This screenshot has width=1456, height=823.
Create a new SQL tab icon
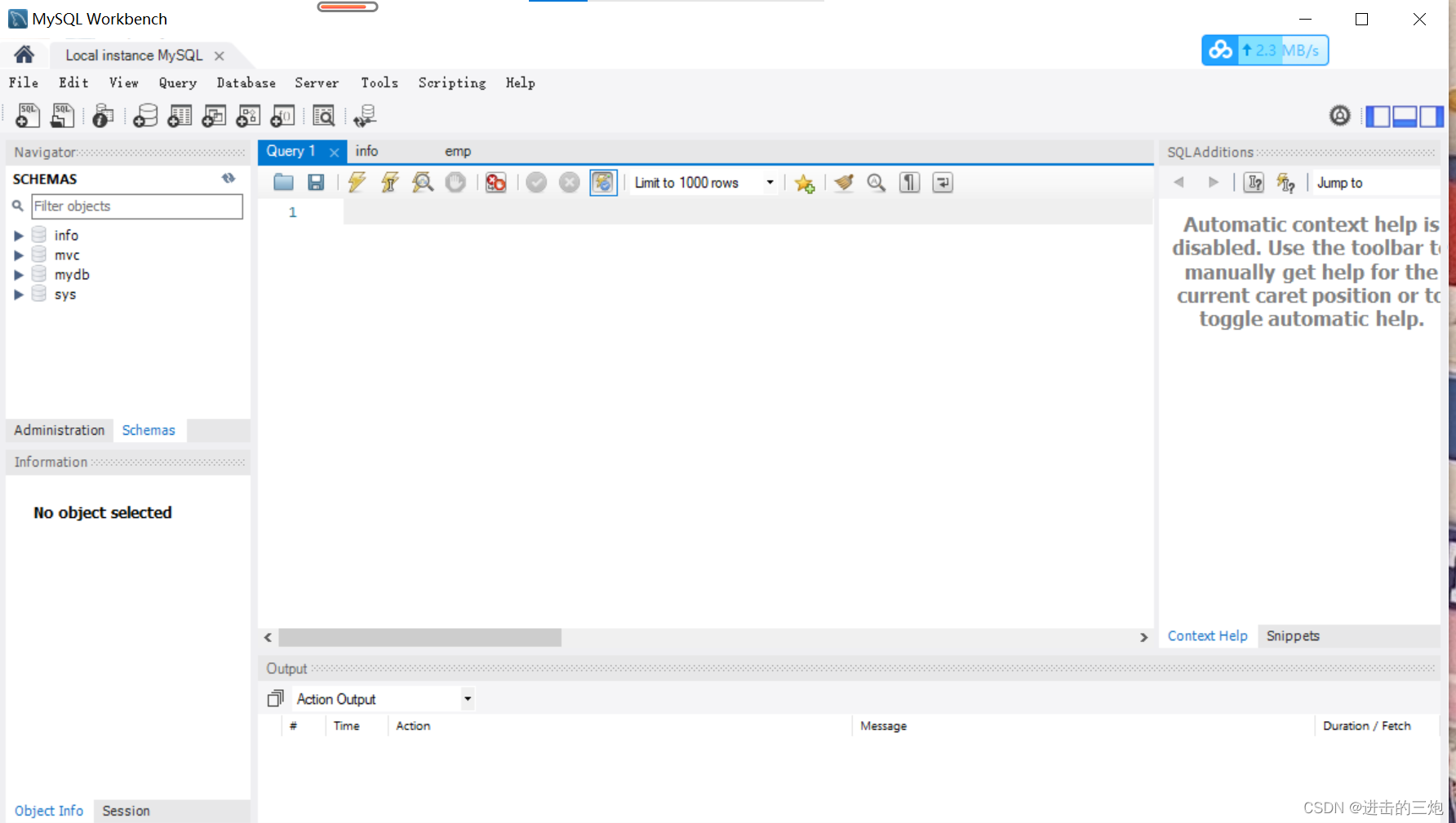pos(28,116)
